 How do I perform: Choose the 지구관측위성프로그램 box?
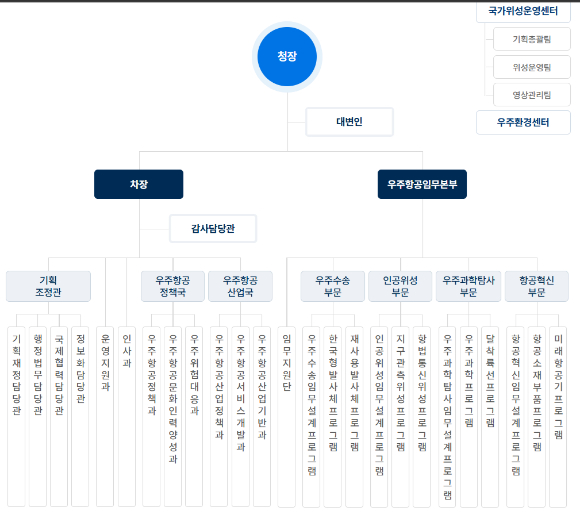pos(401,417)
